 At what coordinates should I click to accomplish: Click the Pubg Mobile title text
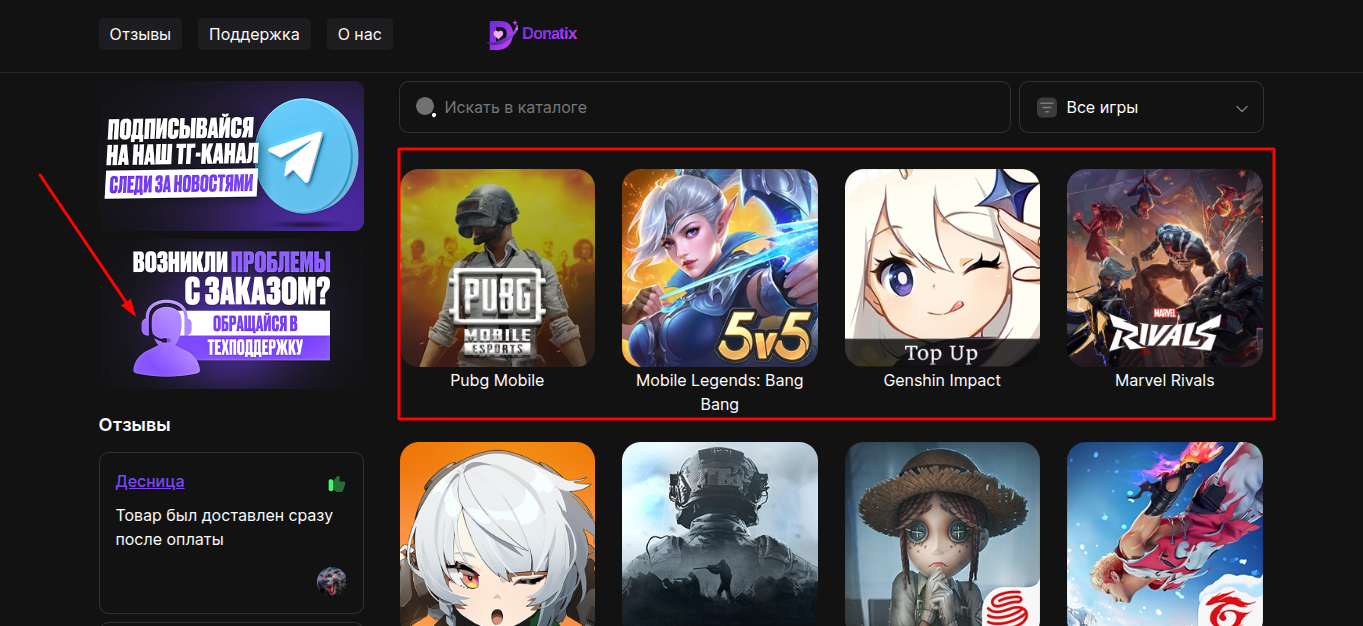click(497, 381)
